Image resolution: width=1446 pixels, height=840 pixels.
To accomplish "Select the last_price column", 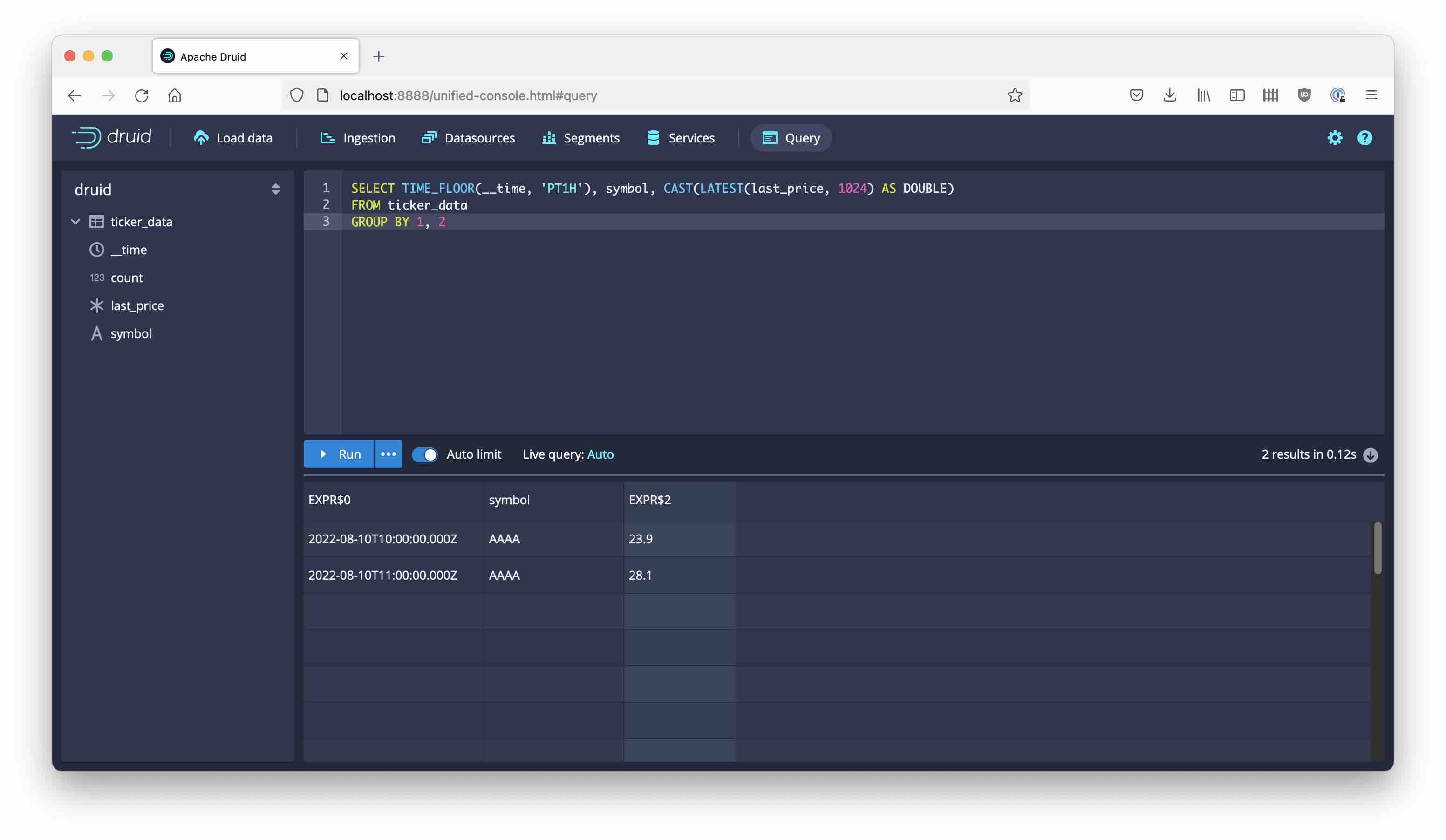I will click(x=137, y=305).
